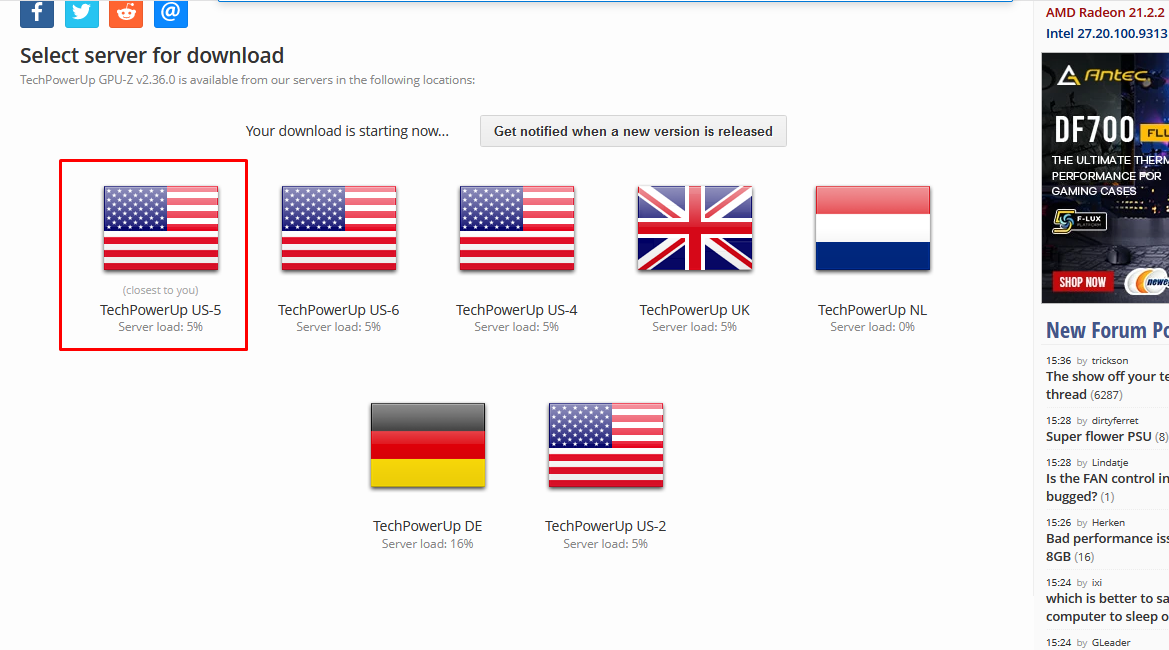Share page via email icon

click(x=171, y=13)
